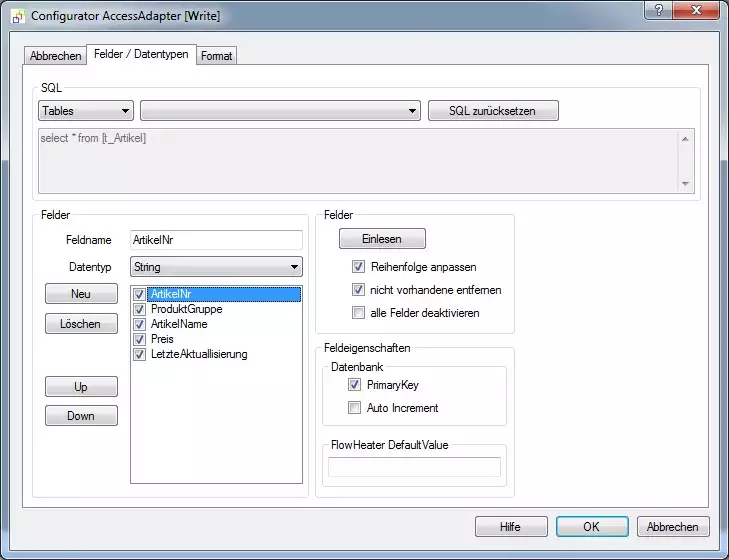Move field with the Down button
Viewport: 729px width, 560px height.
[x=81, y=416]
